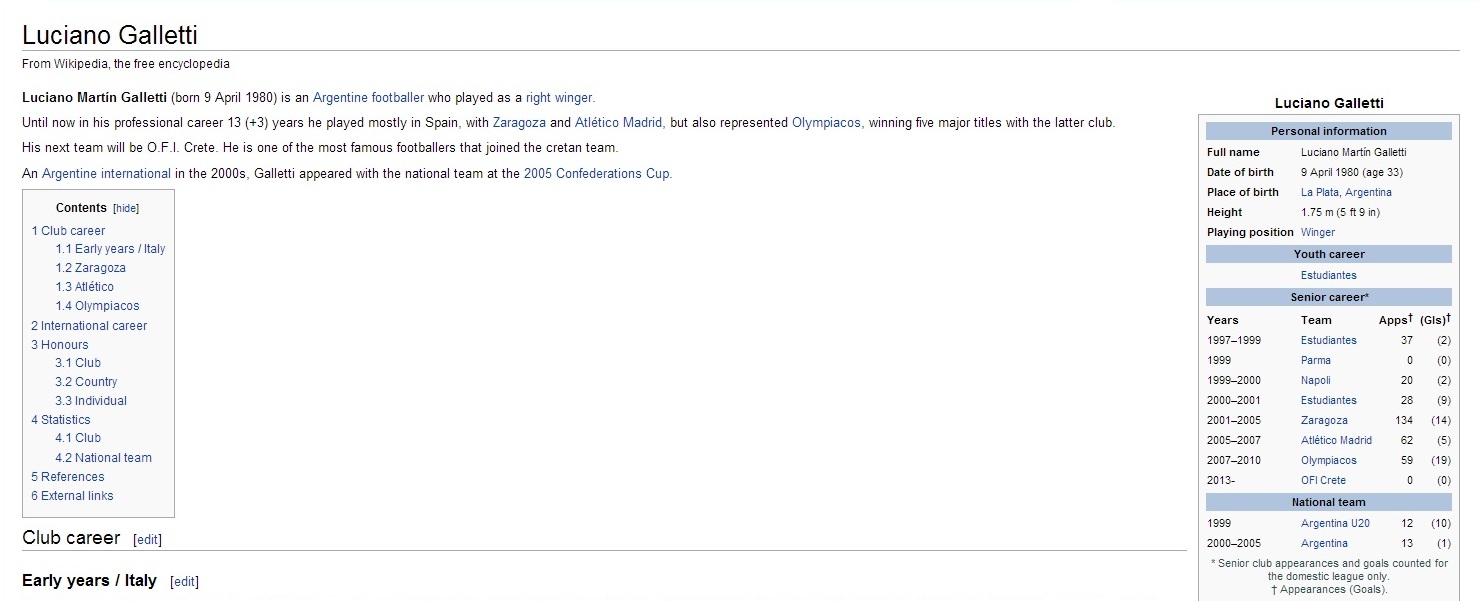Open 'La Plata, Argentina' birthplace link in infobox
The width and height of the screenshot is (1481, 601).
tap(1346, 192)
